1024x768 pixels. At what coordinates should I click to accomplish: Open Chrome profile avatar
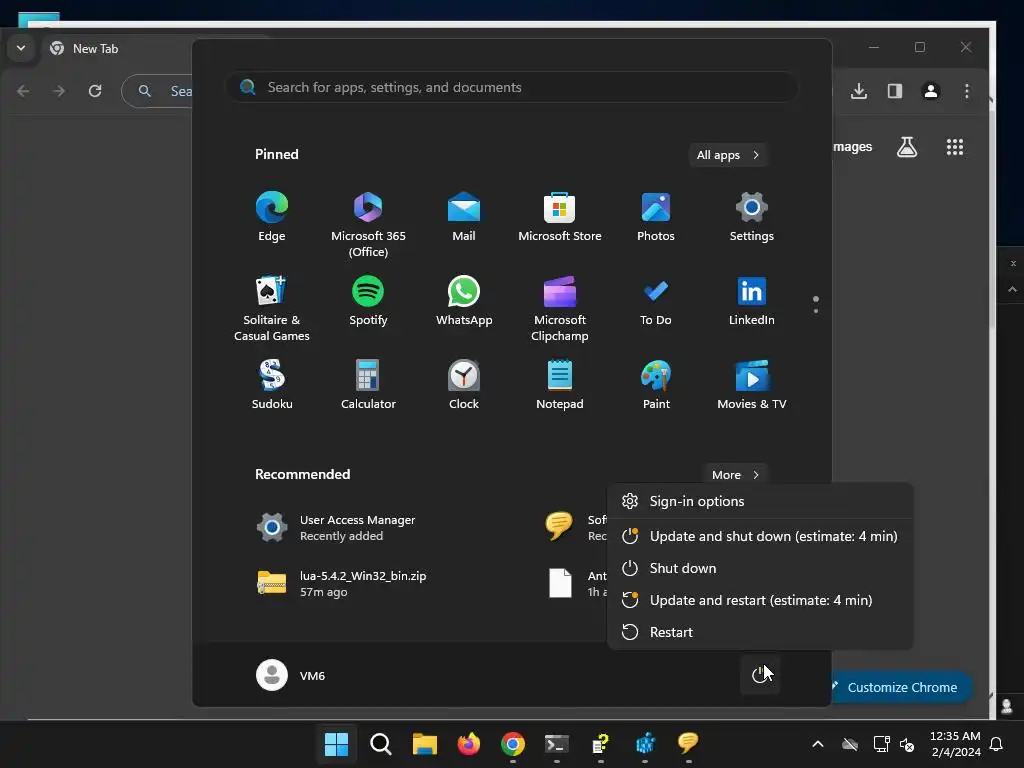(931, 91)
